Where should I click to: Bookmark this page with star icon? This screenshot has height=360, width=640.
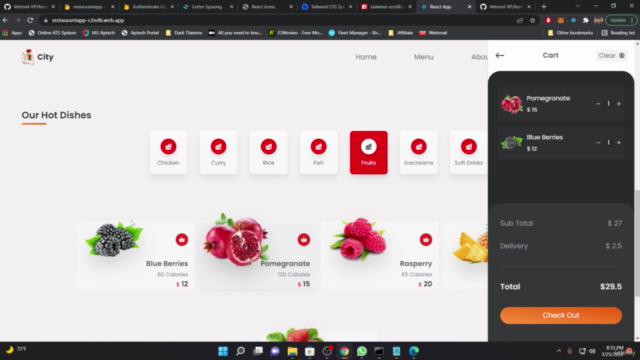coord(532,20)
